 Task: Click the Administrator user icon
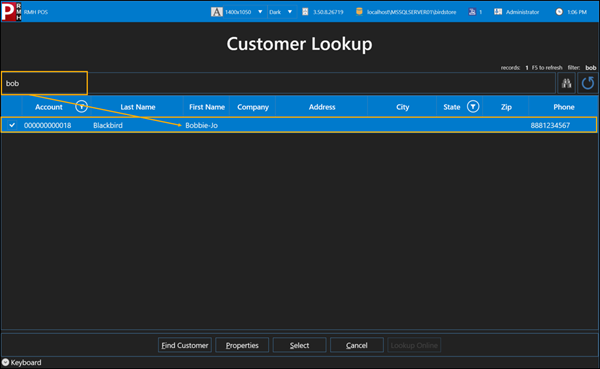pos(498,12)
